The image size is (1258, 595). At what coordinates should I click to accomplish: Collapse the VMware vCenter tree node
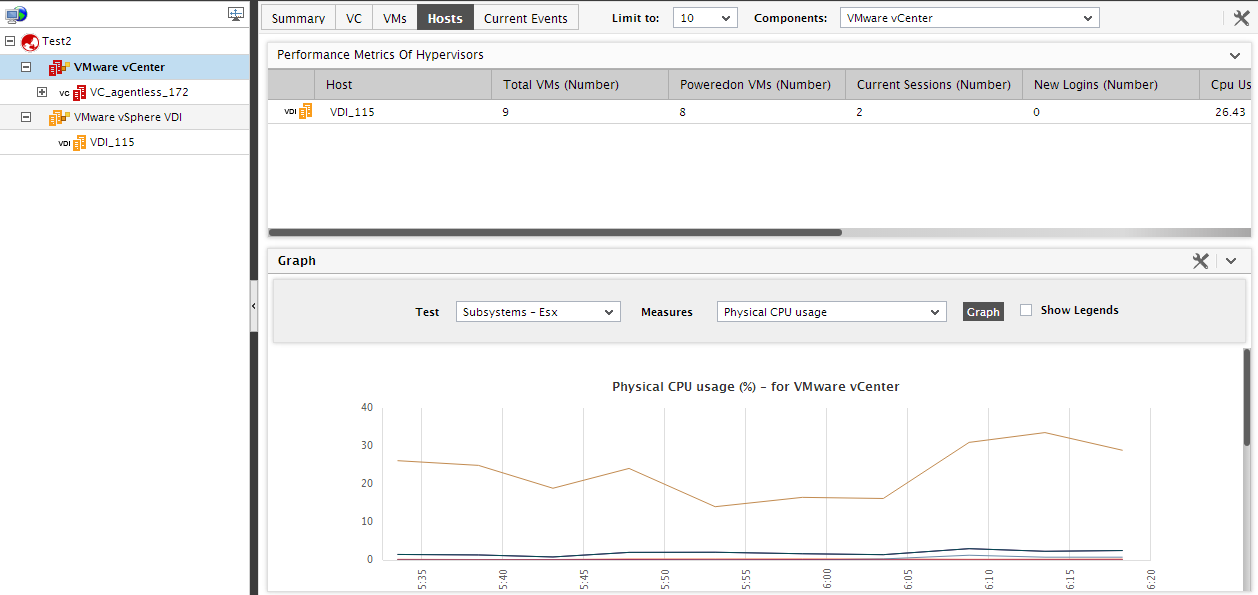point(26,67)
